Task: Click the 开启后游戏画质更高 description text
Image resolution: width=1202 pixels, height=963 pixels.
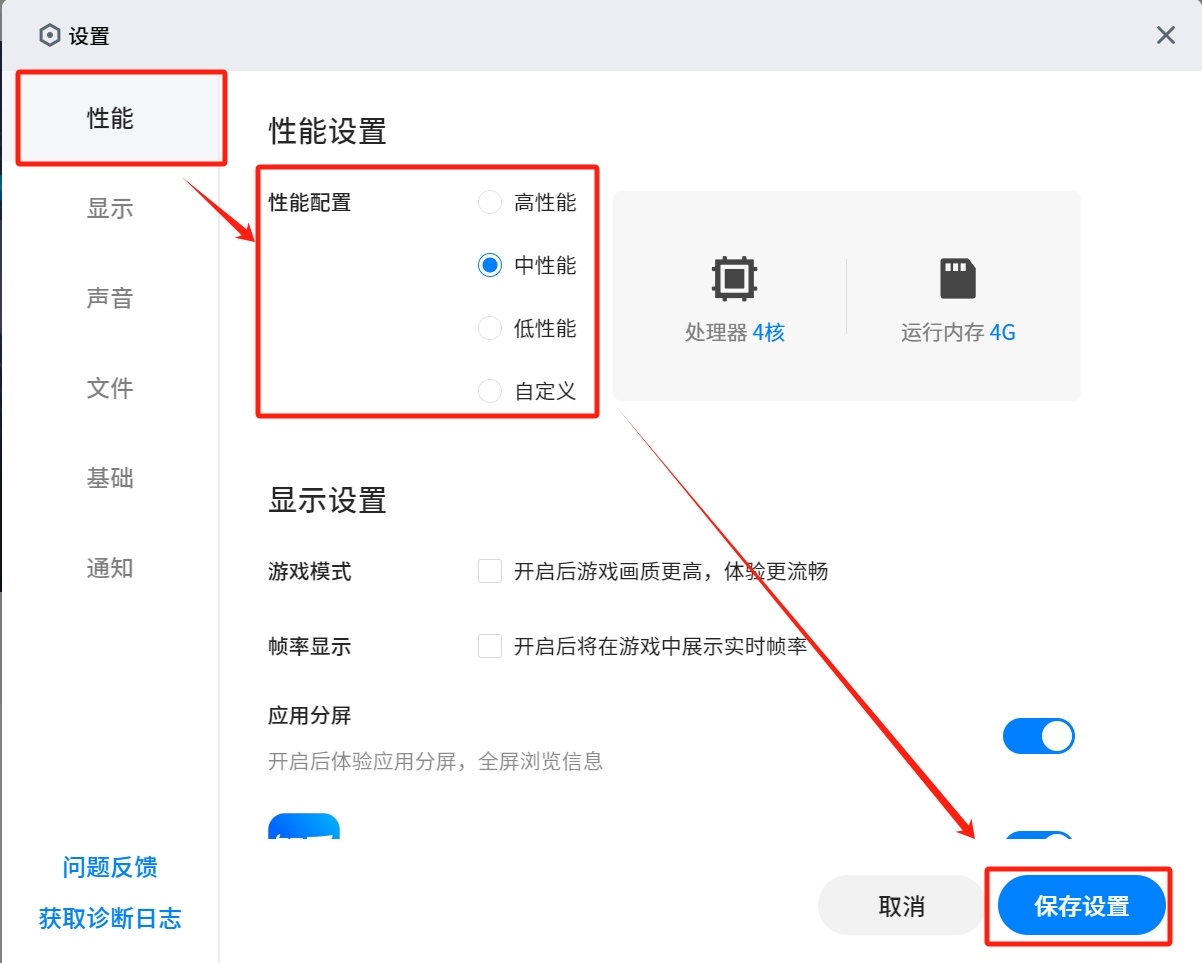Action: [x=671, y=572]
